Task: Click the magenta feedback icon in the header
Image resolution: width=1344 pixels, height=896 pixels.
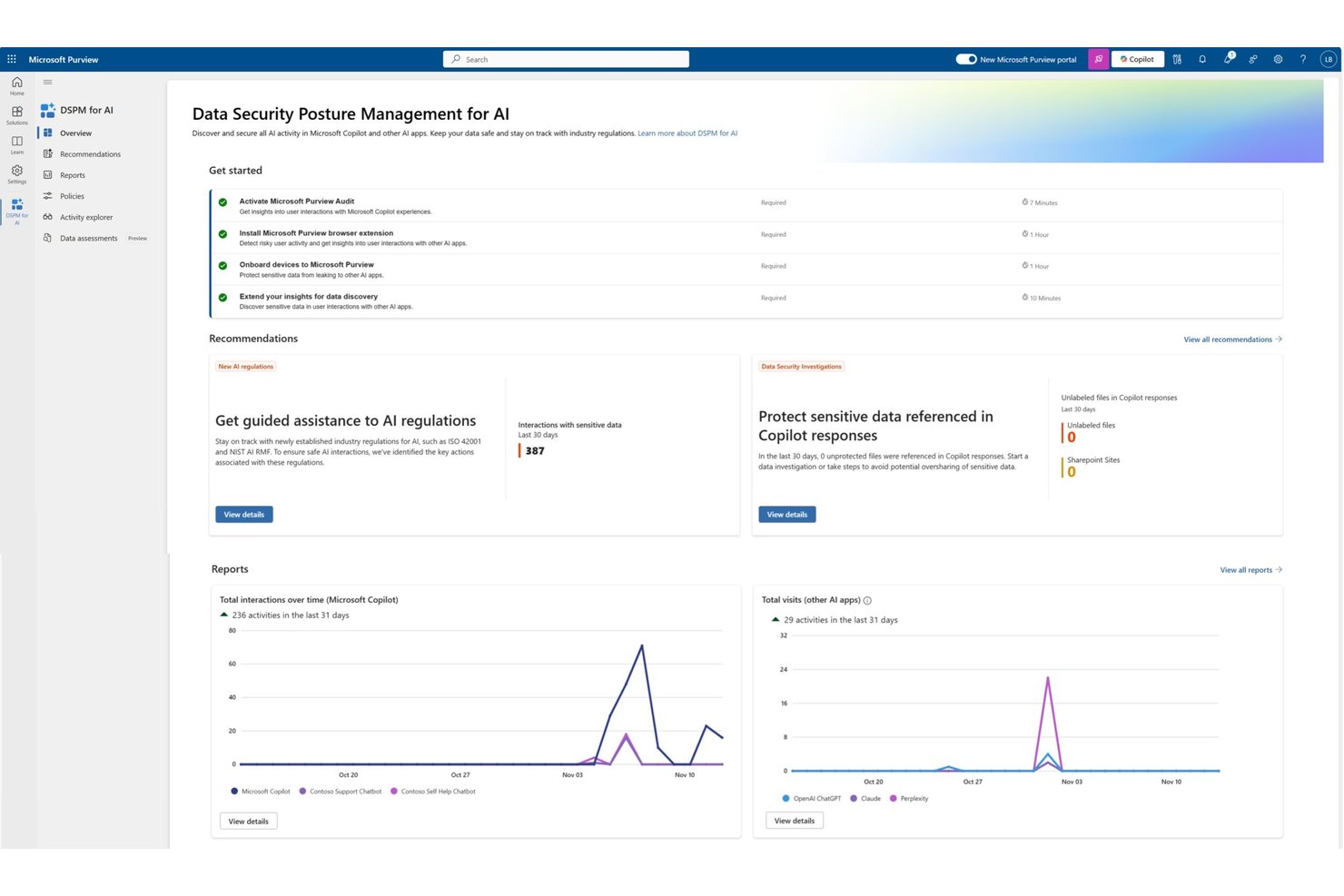Action: (x=1099, y=59)
